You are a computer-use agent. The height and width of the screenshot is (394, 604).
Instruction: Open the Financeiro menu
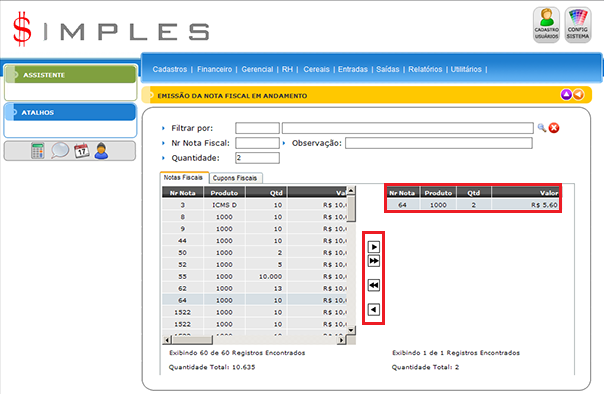click(x=215, y=69)
